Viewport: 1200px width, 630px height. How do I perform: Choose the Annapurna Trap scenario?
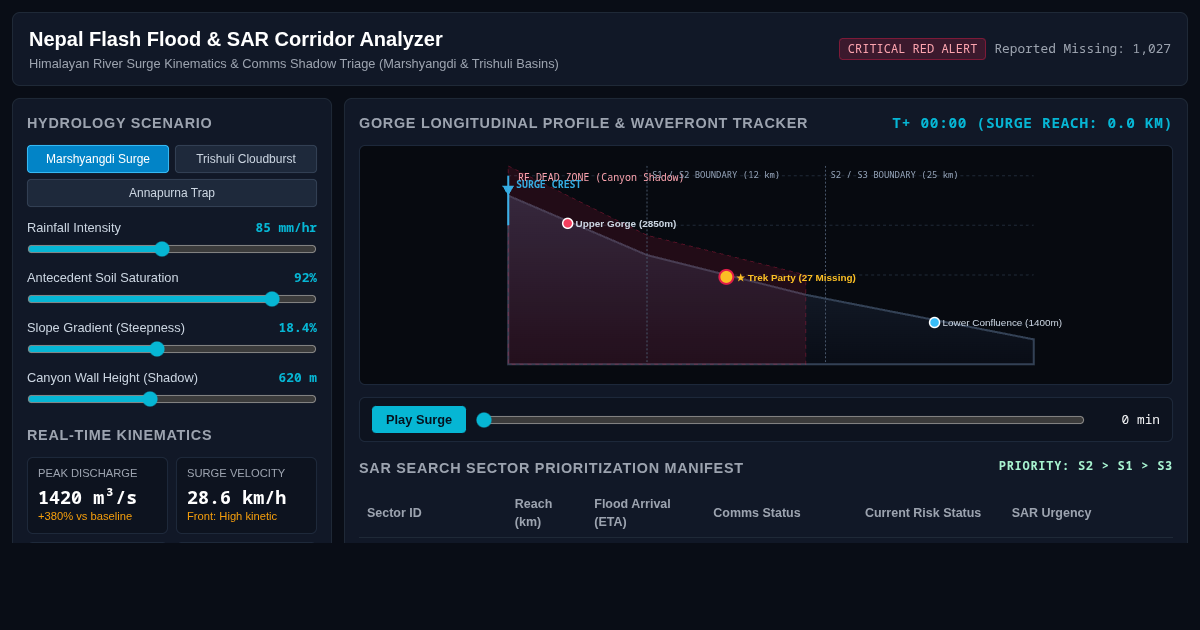(172, 193)
